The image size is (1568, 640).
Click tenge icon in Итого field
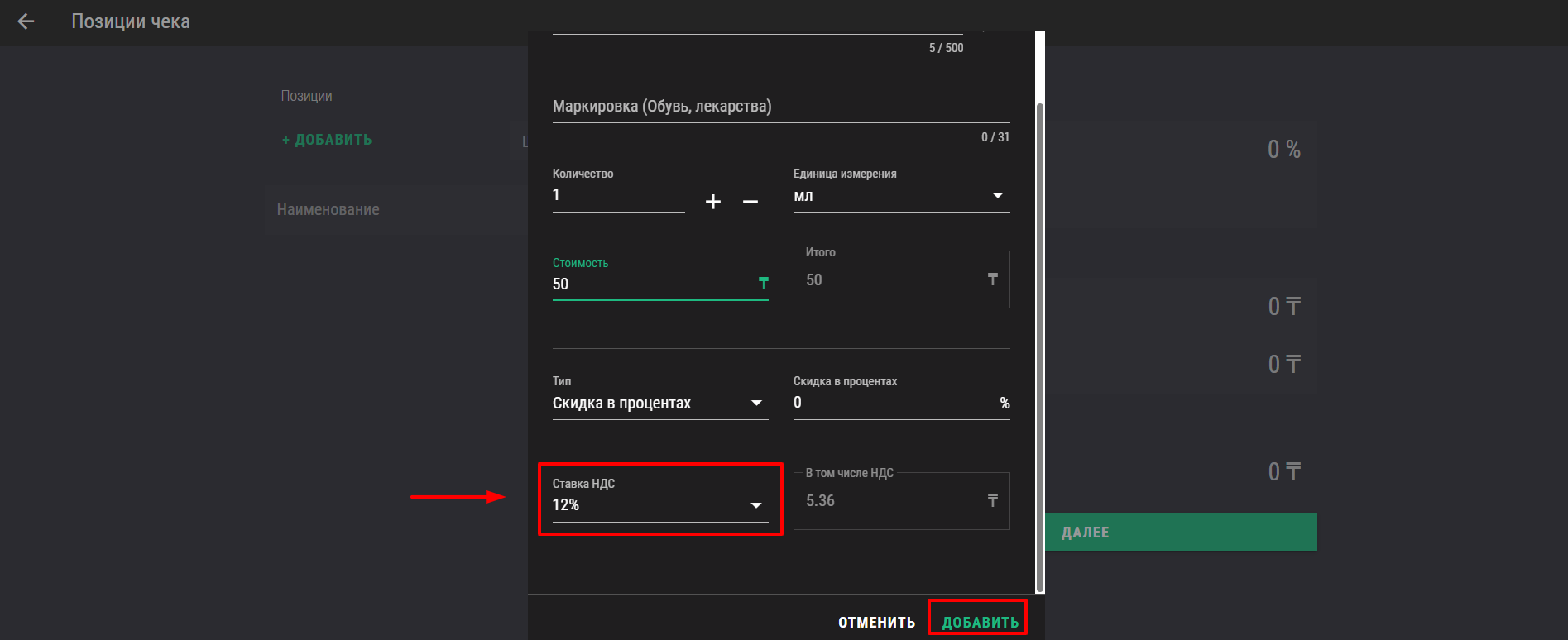click(x=992, y=279)
